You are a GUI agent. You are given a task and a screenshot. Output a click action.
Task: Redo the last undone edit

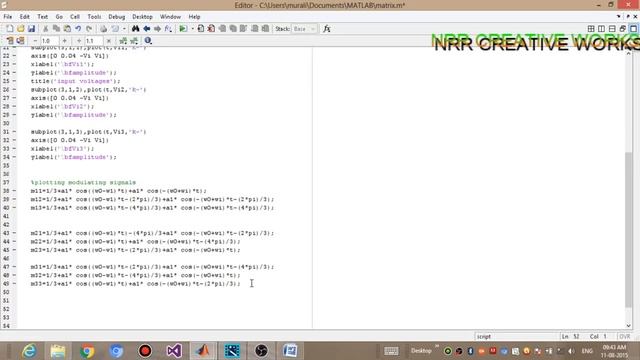[89, 29]
